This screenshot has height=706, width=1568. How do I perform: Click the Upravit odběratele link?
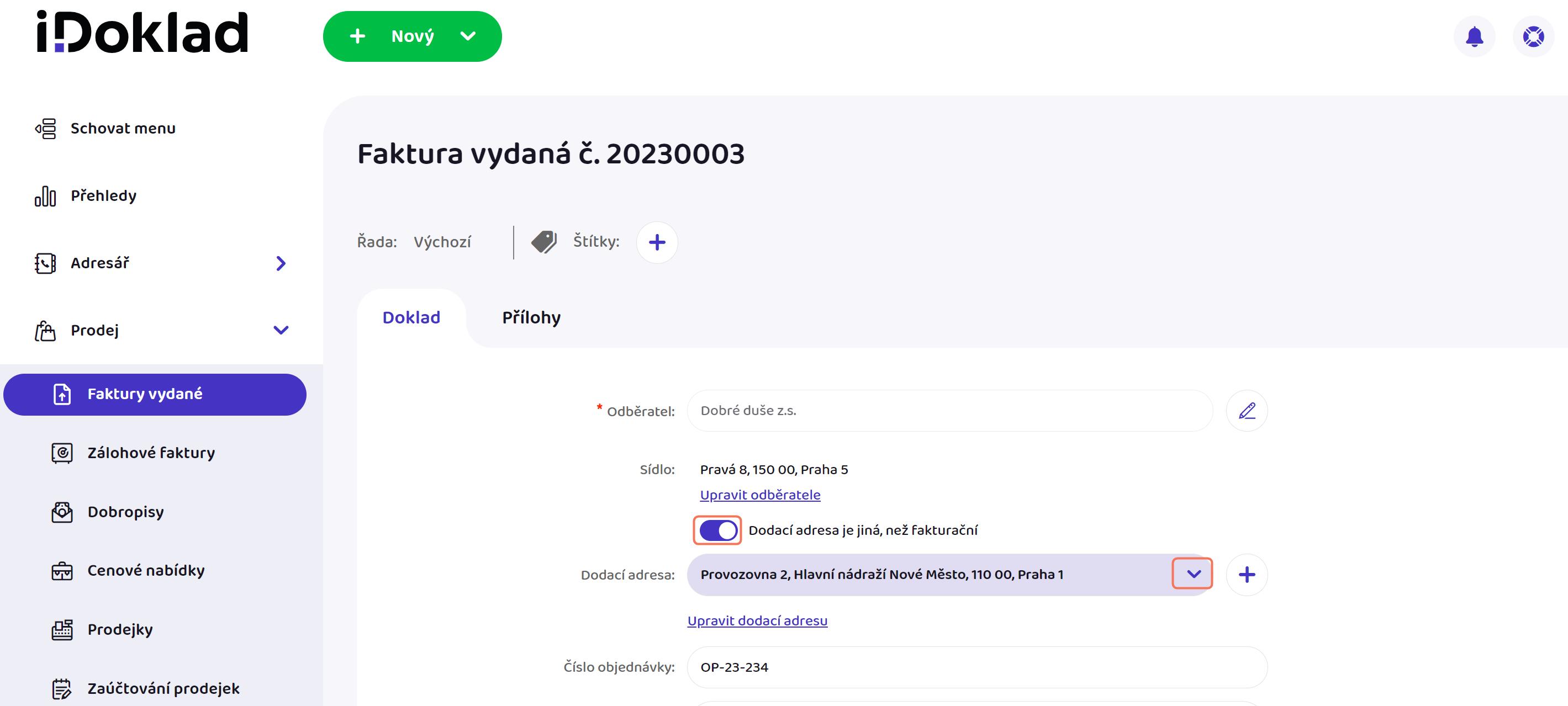[759, 495]
